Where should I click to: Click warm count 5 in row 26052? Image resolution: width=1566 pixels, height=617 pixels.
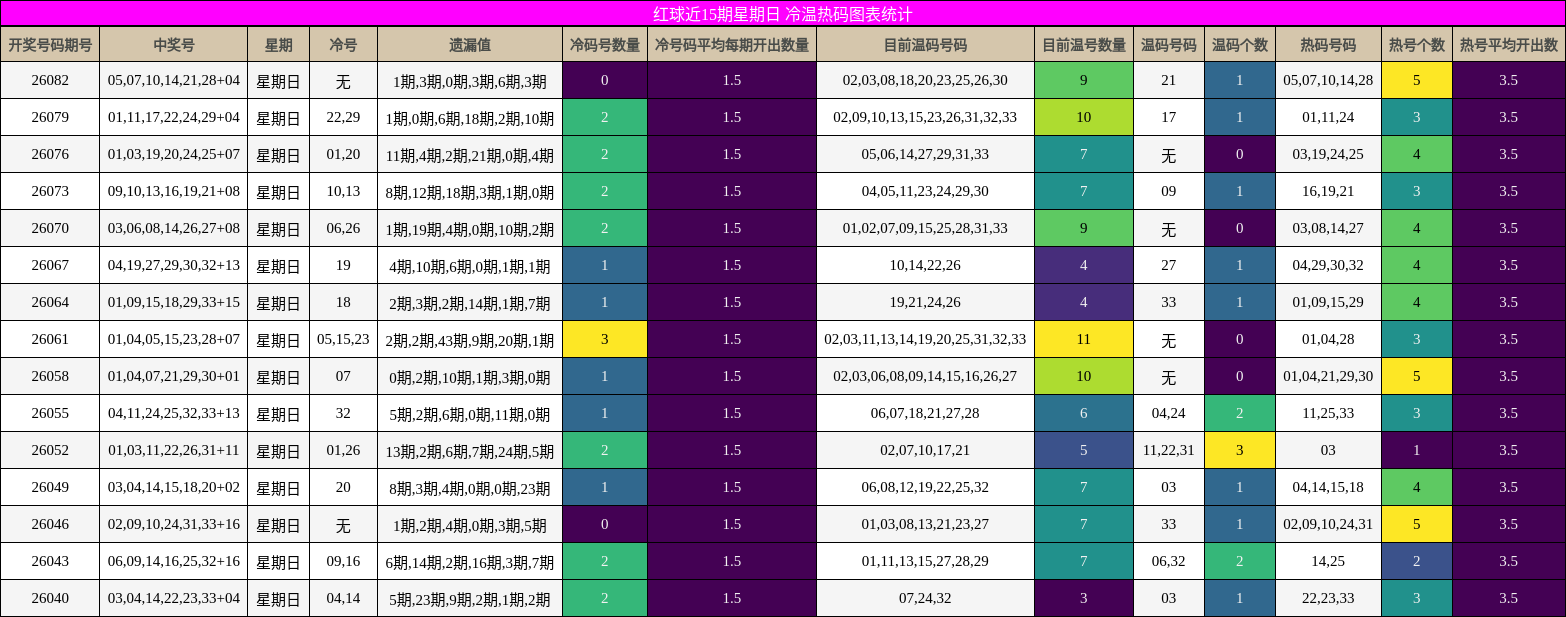1084,450
